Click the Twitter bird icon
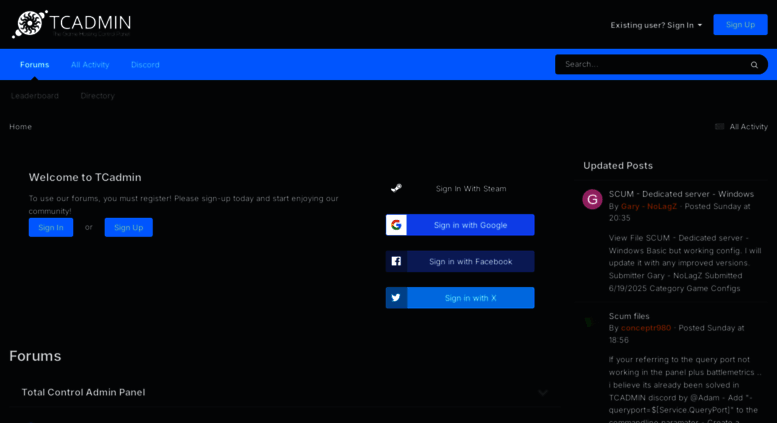The image size is (777, 423). 396,298
